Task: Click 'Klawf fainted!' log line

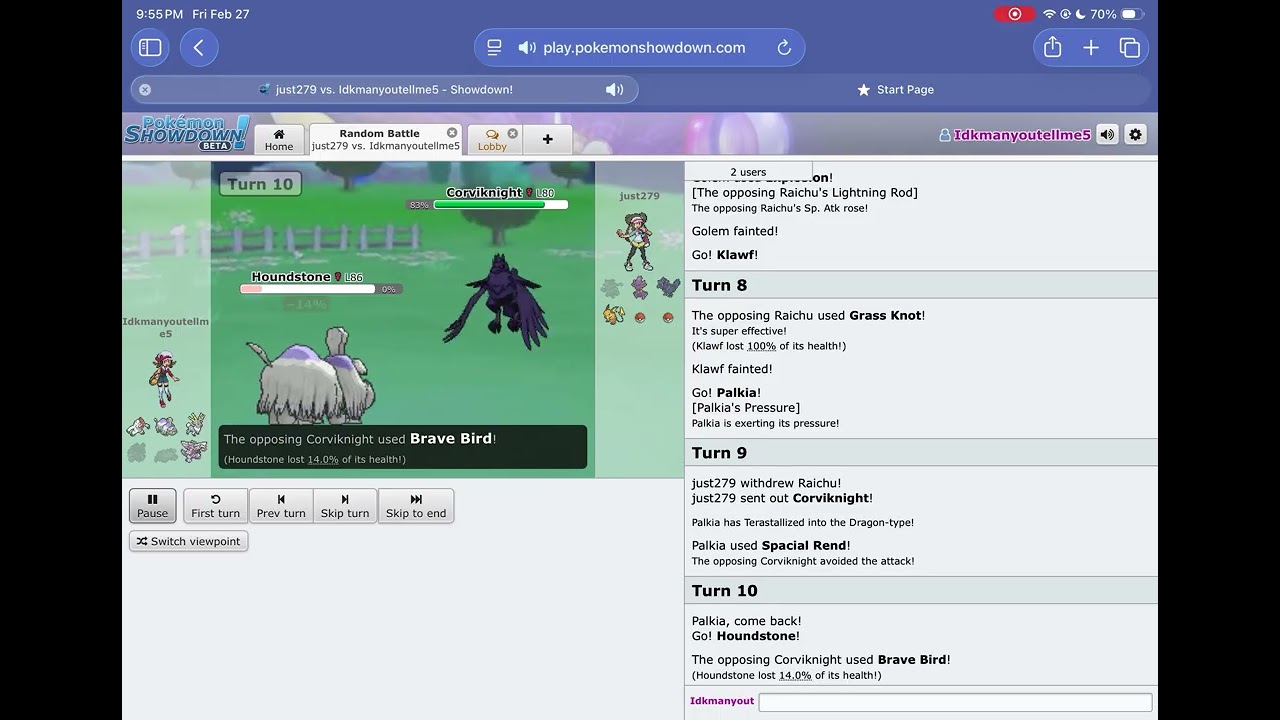Action: (x=732, y=369)
